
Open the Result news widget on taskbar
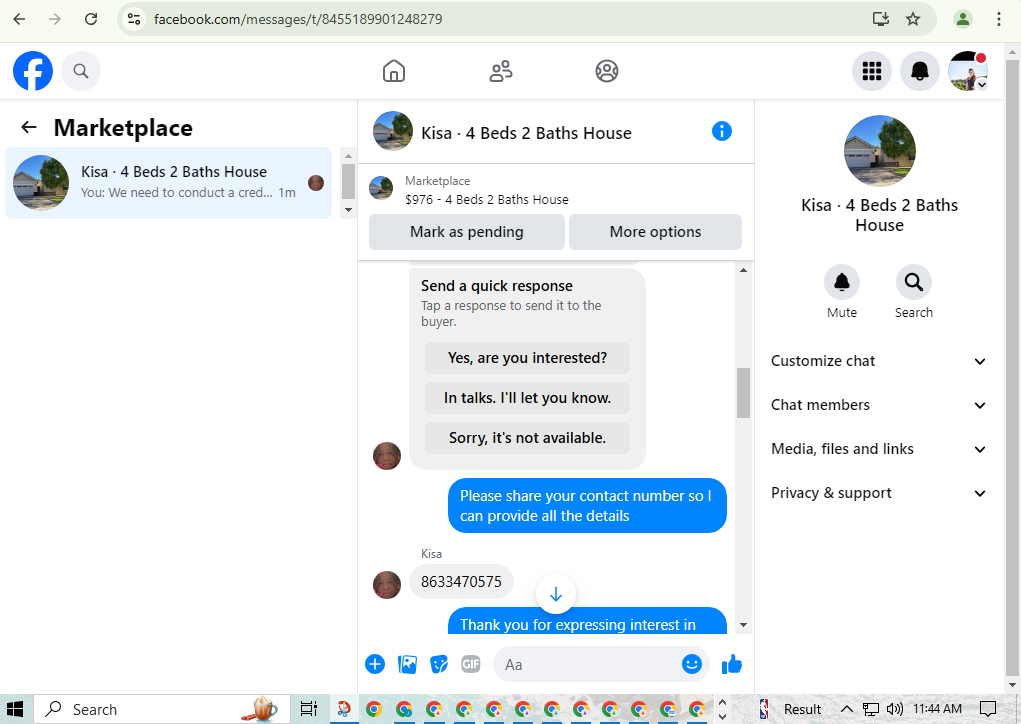coord(791,709)
